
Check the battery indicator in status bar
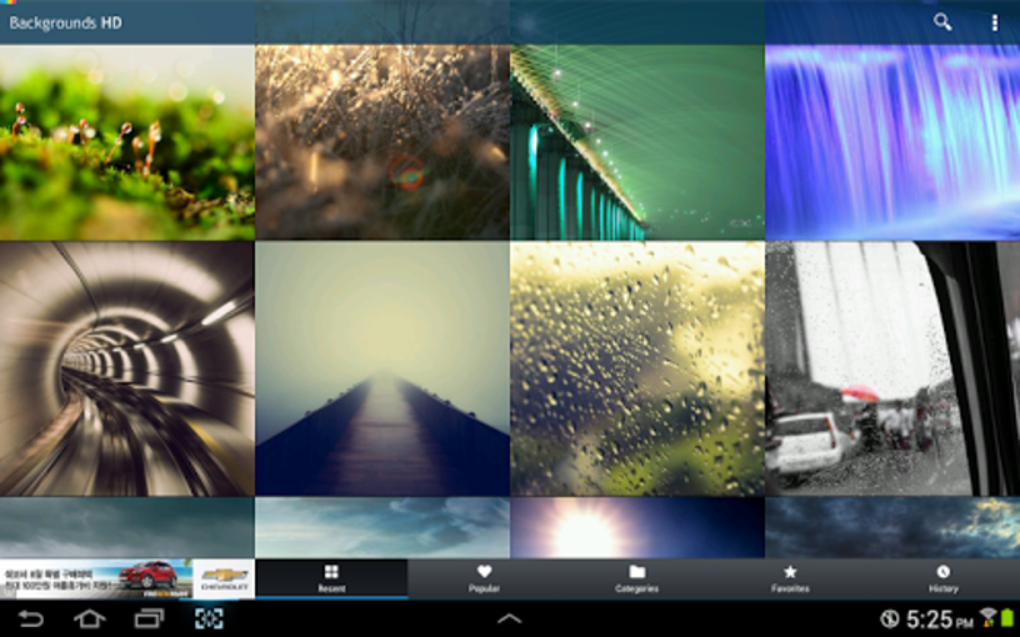pos(1009,617)
